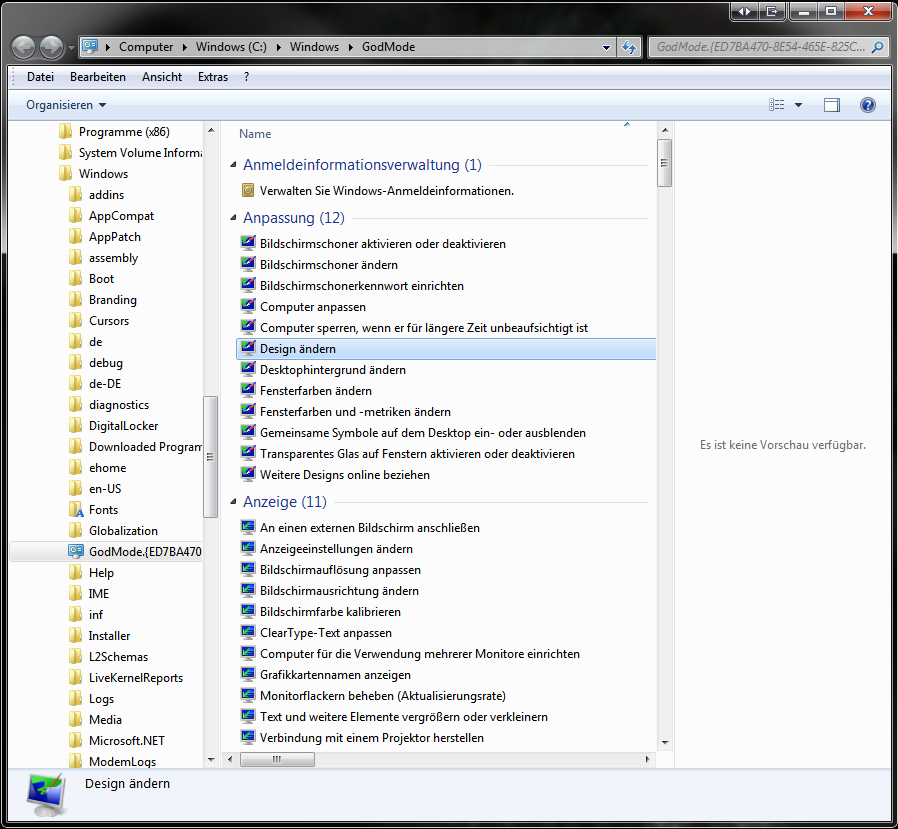Open the address bar history dropdown
Image resolution: width=898 pixels, height=829 pixels.
[x=606, y=48]
